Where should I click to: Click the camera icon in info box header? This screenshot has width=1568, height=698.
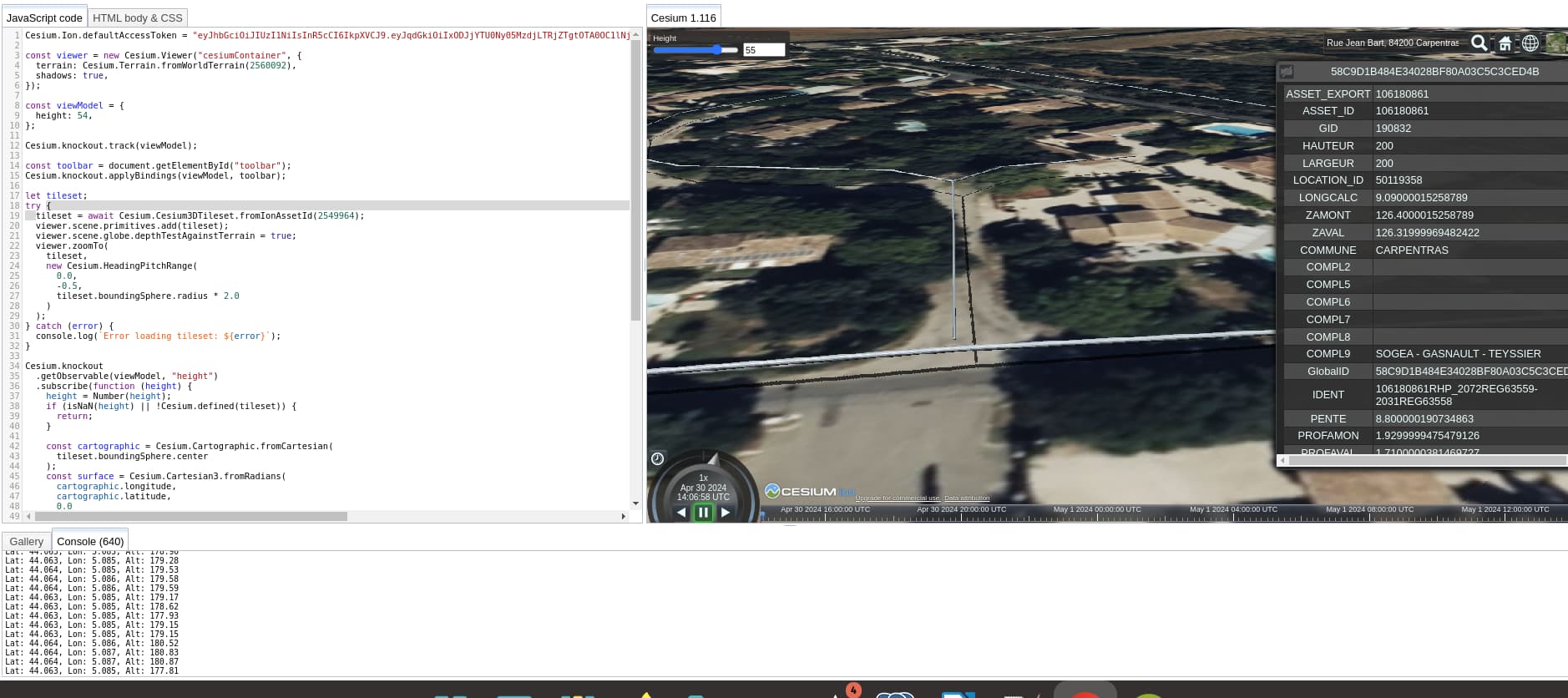[x=1287, y=72]
